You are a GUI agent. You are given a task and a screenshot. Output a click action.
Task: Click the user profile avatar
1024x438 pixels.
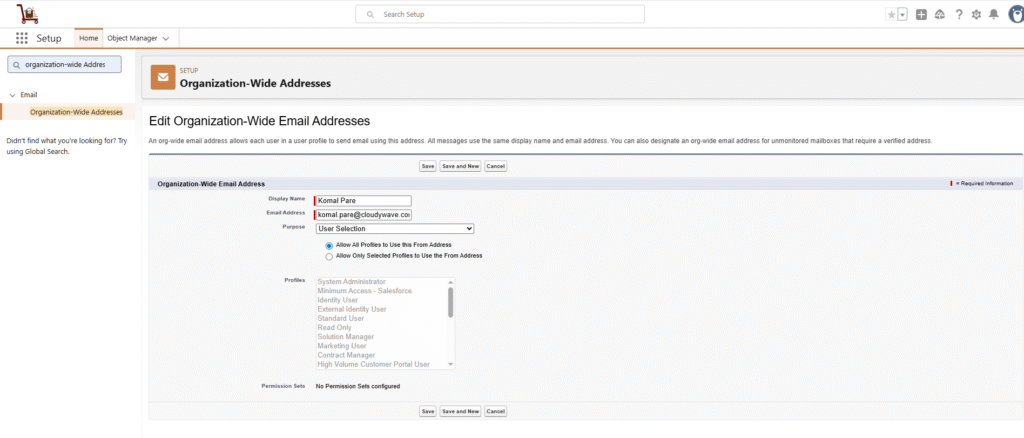coord(1012,15)
